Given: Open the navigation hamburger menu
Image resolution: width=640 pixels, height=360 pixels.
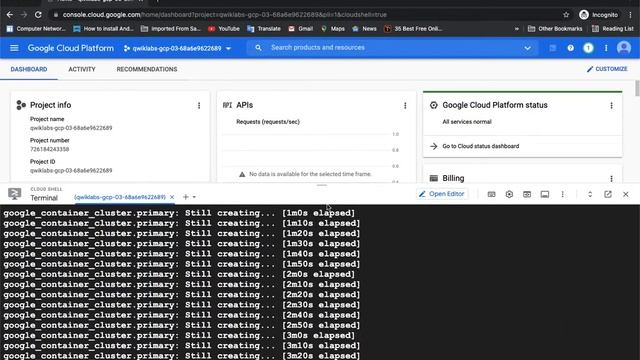Looking at the screenshot, I should (14, 48).
